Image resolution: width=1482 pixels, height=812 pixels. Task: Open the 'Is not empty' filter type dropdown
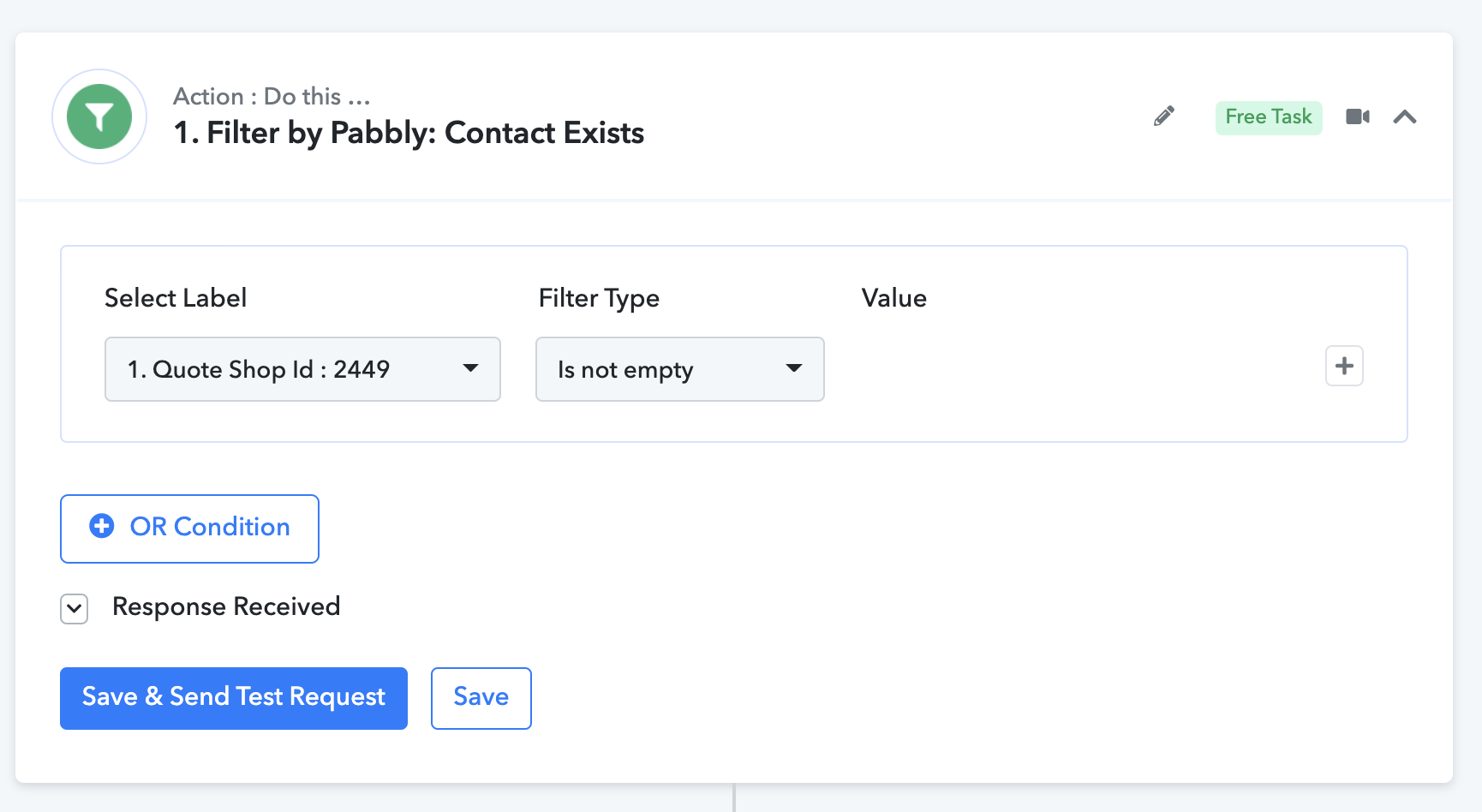(680, 369)
